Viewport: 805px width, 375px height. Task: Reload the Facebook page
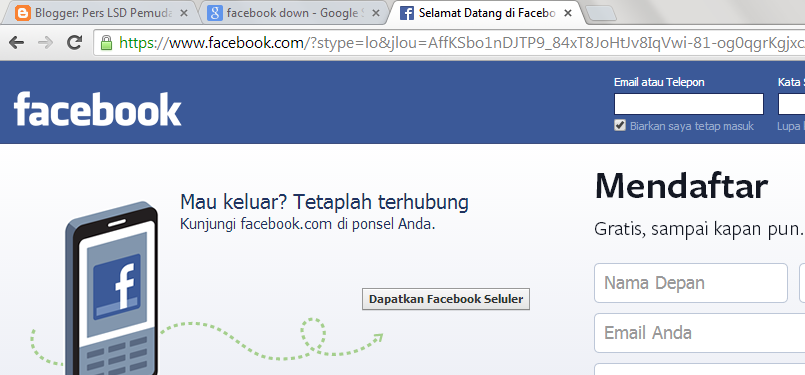pyautogui.click(x=75, y=42)
